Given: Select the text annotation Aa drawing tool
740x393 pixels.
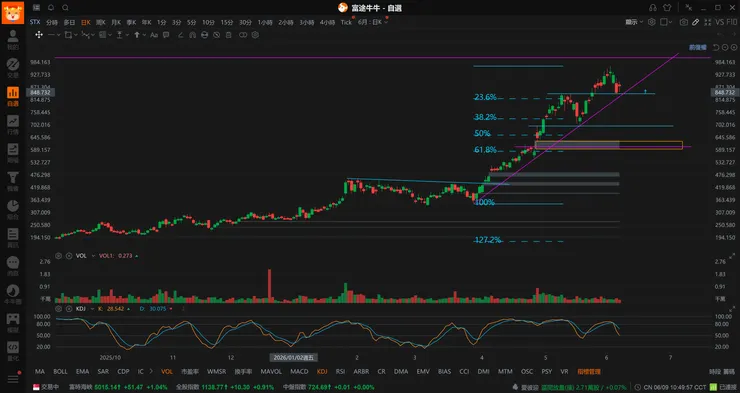Looking at the screenshot, I should (154, 35).
